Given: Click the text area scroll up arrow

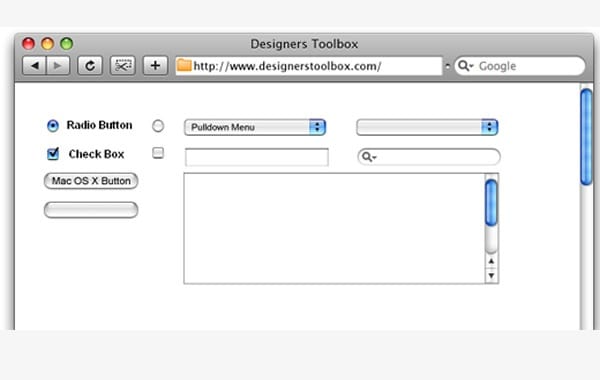Looking at the screenshot, I should point(491,261).
